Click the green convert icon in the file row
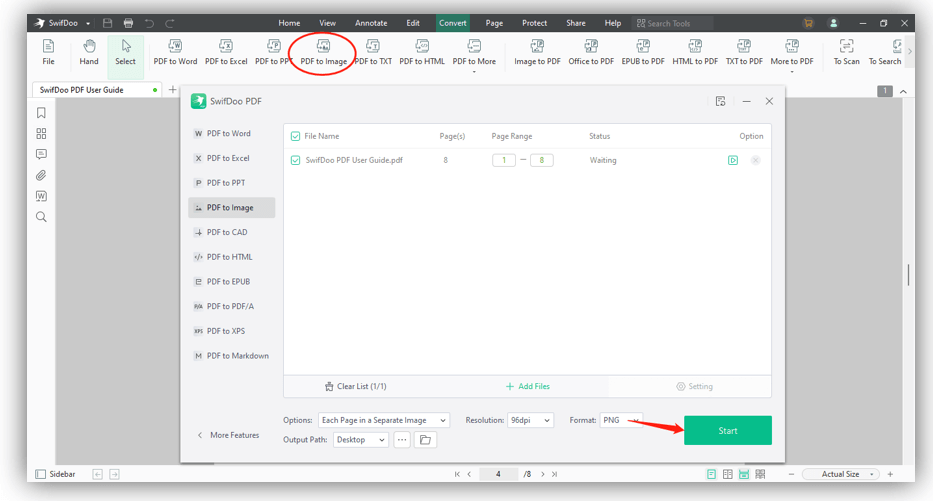The image size is (933, 501). click(x=732, y=160)
